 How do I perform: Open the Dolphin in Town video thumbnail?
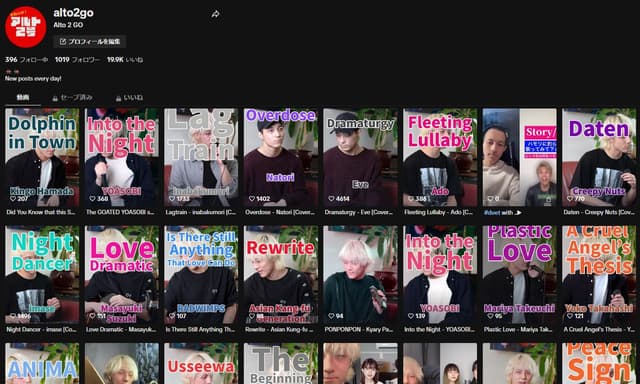coord(42,158)
